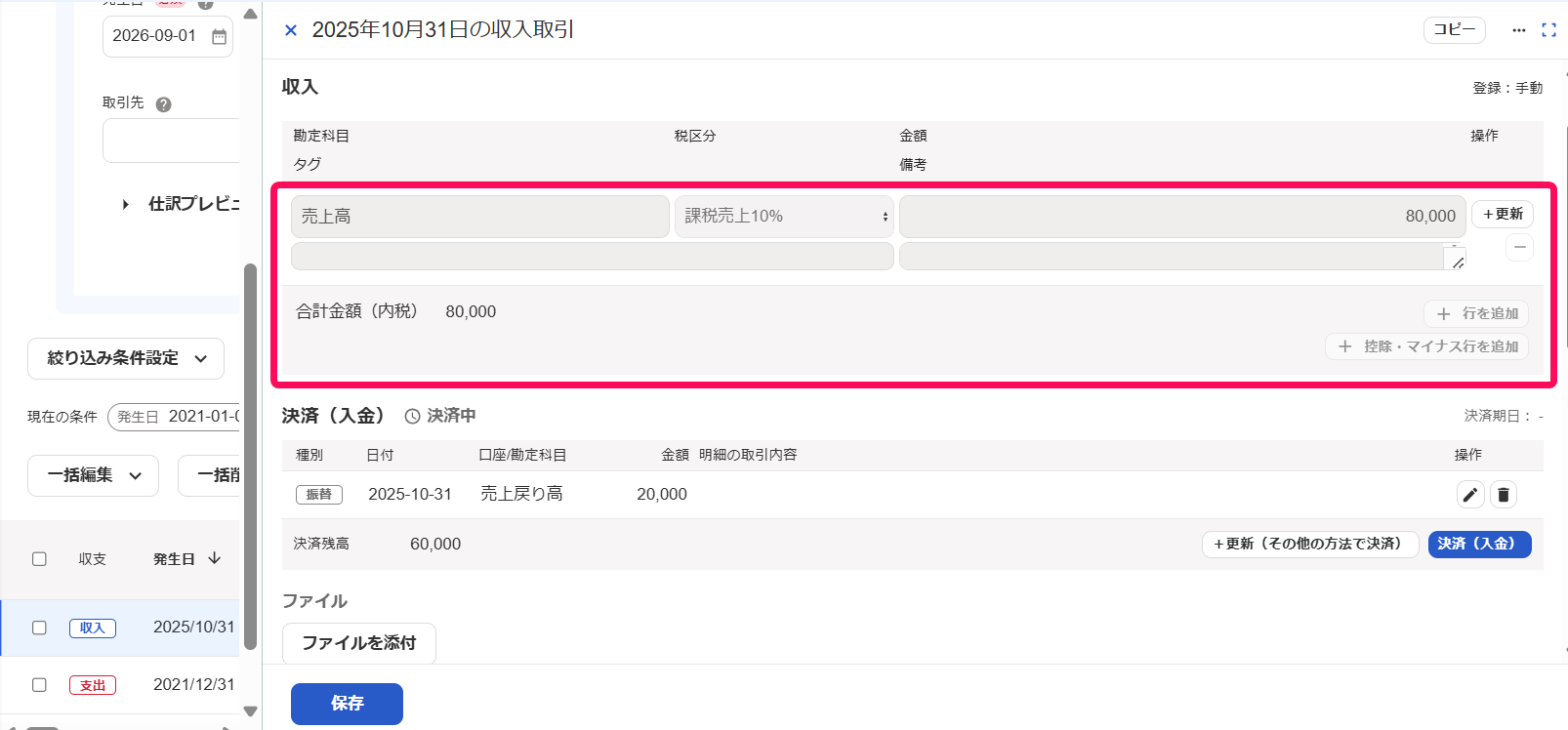Check the 2021/12/31 支出 row checkbox

pyautogui.click(x=39, y=685)
